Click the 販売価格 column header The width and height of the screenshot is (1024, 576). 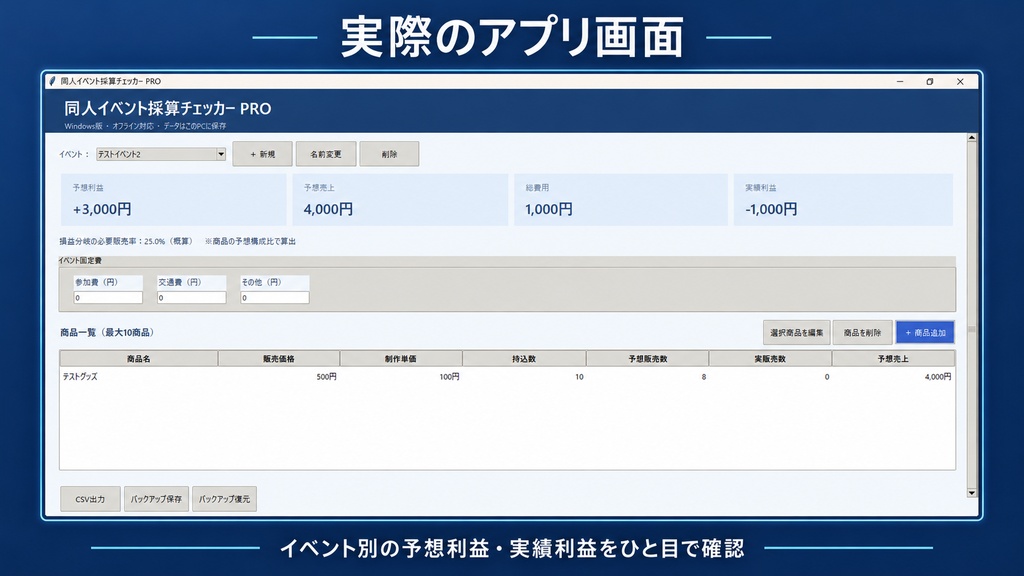tap(279, 359)
